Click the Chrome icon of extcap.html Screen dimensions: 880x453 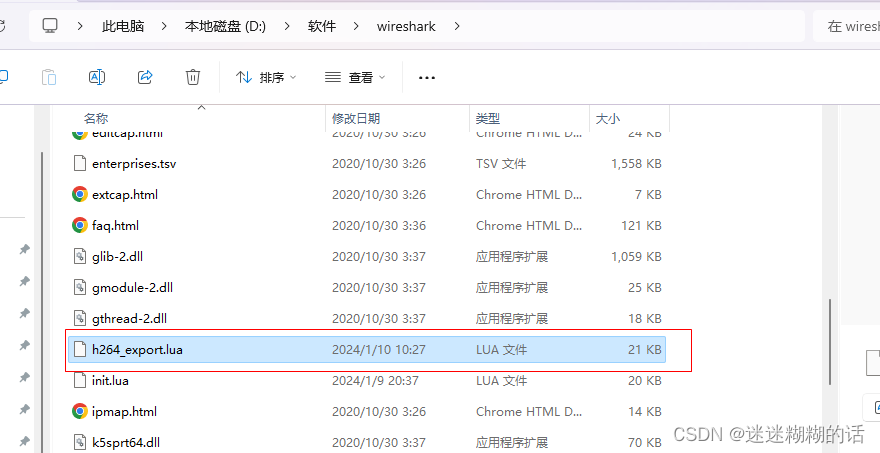80,195
